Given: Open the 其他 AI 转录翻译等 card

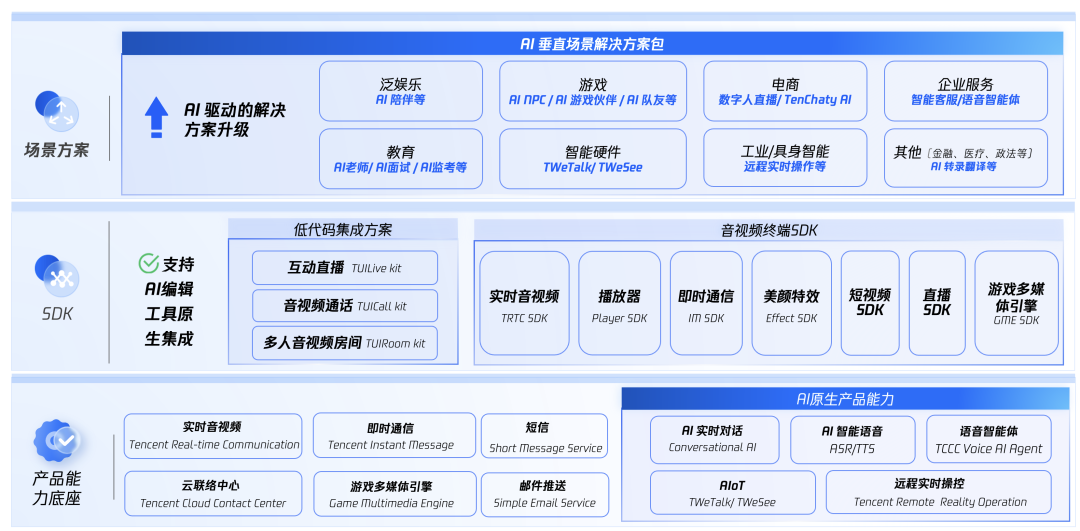Looking at the screenshot, I should [x=965, y=158].
